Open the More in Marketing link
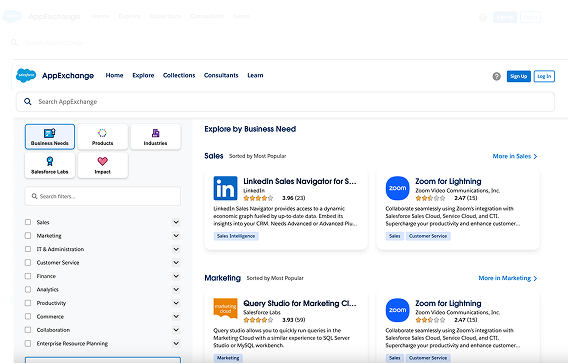 pos(508,278)
